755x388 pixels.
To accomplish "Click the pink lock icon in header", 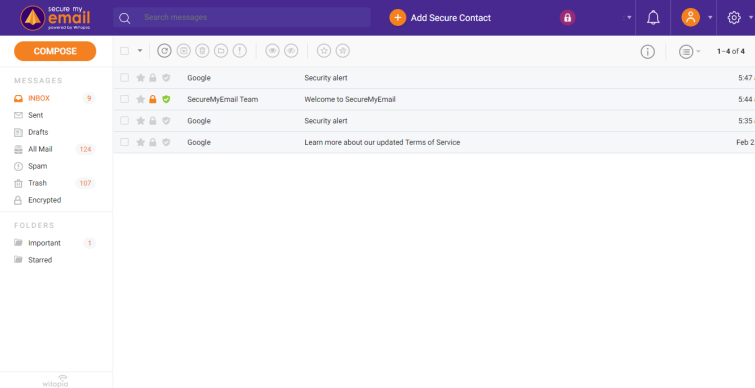I will tap(568, 18).
